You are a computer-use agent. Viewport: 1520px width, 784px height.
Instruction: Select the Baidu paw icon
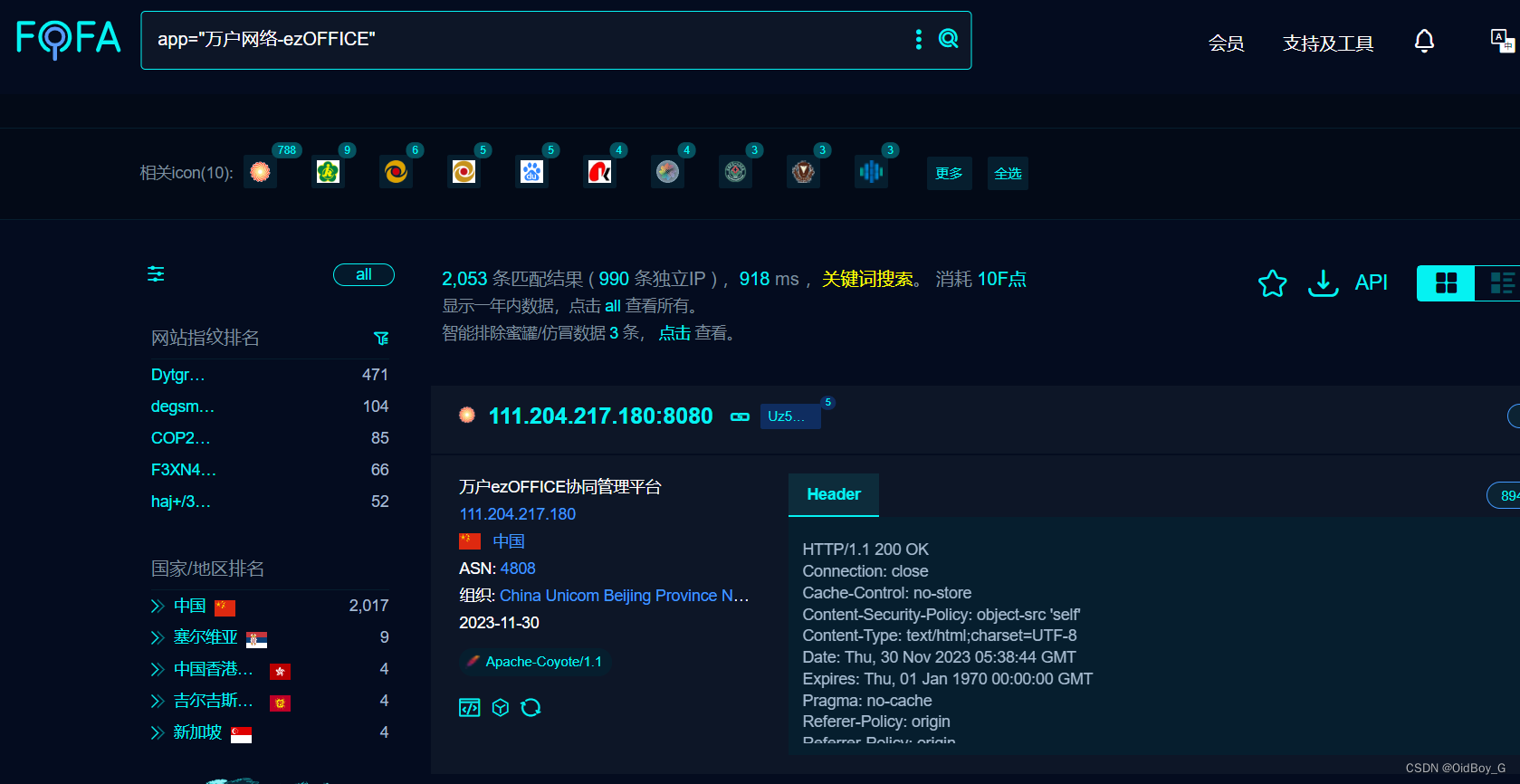[x=531, y=172]
